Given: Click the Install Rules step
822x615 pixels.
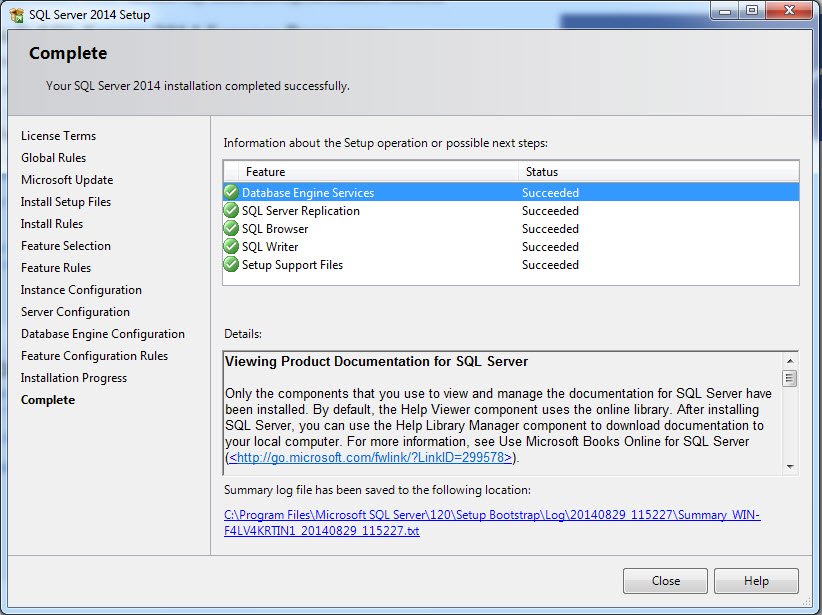Looking at the screenshot, I should (52, 224).
